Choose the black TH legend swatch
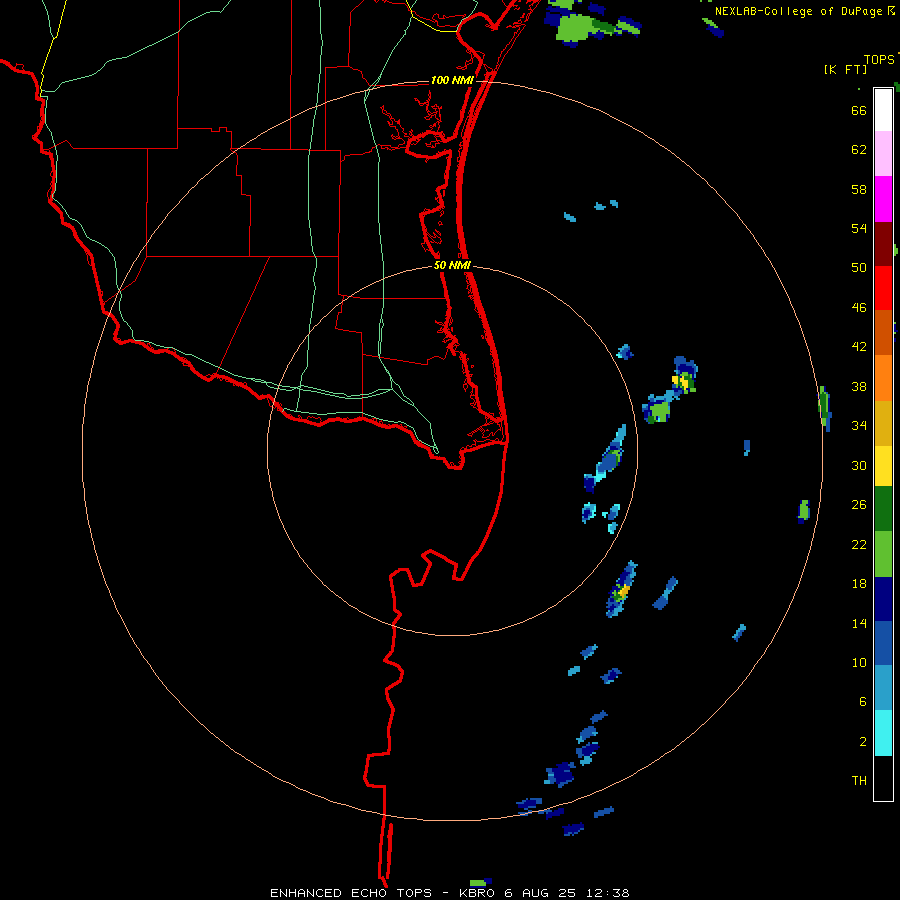This screenshot has height=900, width=900. point(883,778)
